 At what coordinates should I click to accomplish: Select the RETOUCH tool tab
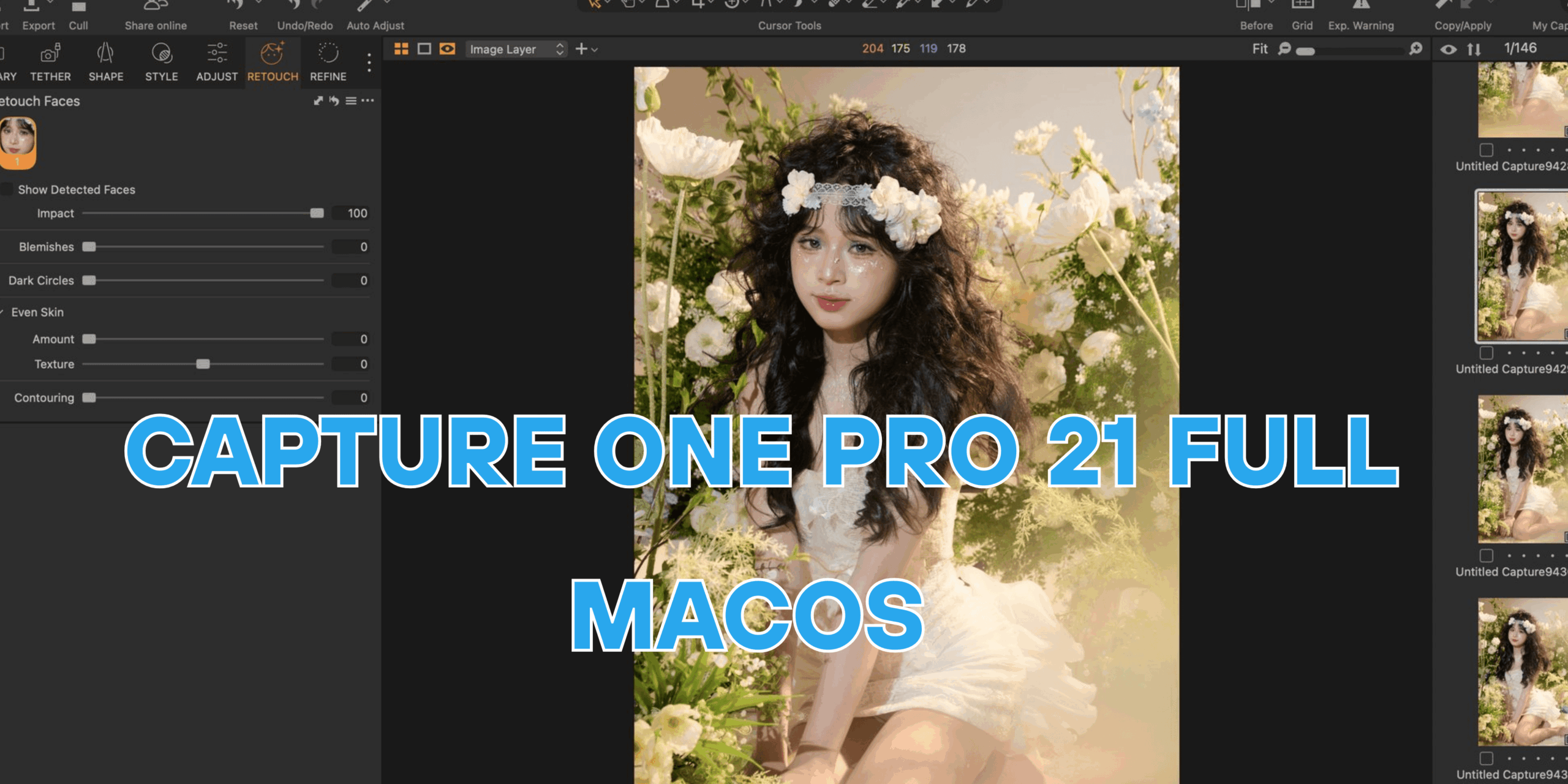pos(273,62)
